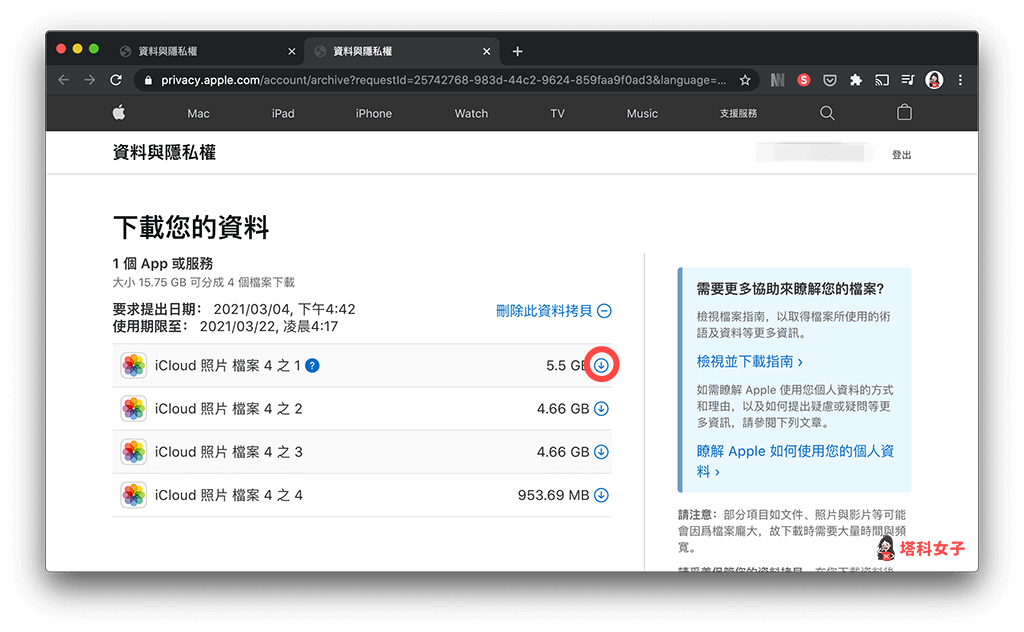Viewport: 1024px width, 632px height.
Task: Bookmark page with star icon
Action: [x=744, y=80]
